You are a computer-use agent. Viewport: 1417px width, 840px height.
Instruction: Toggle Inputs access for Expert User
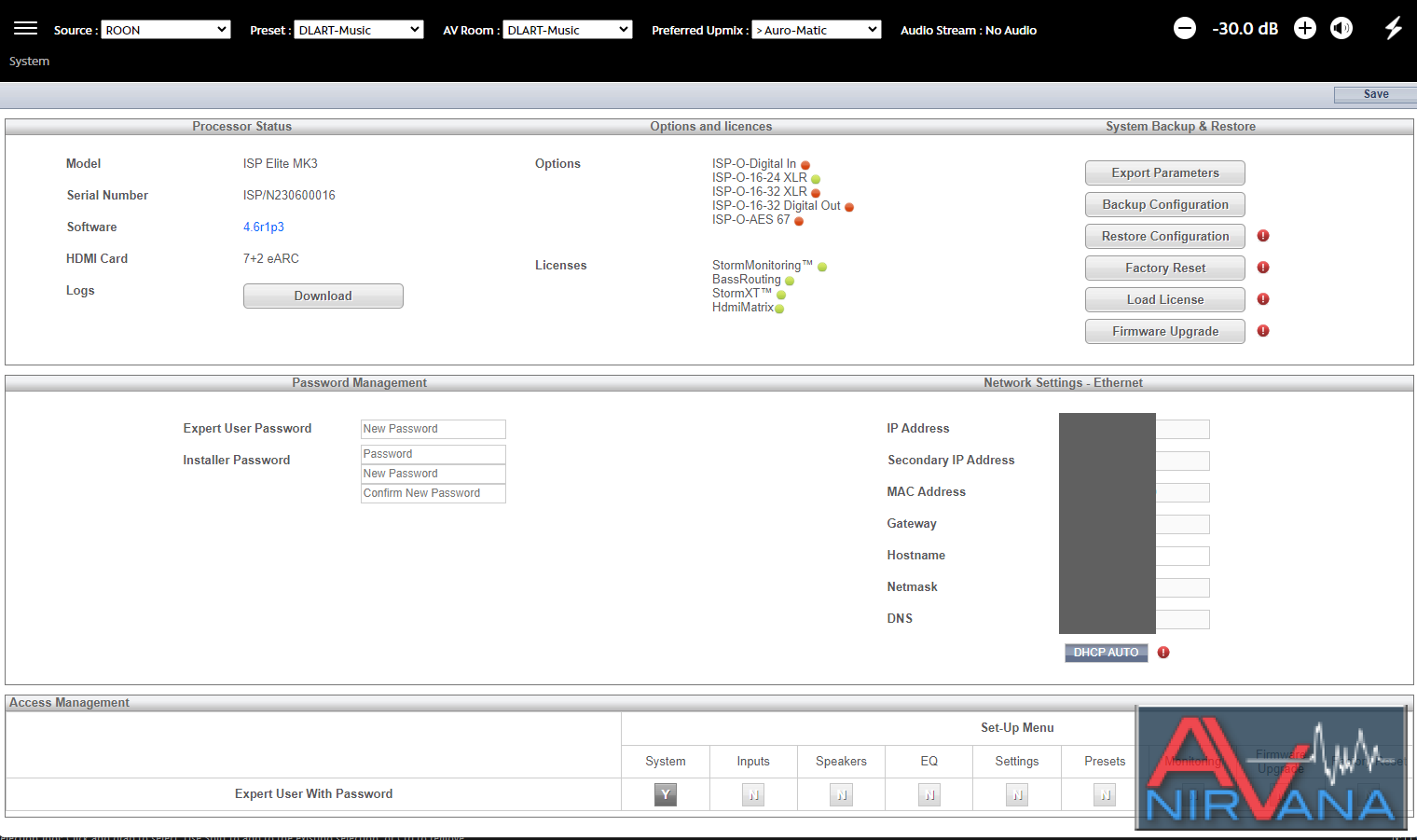point(753,794)
